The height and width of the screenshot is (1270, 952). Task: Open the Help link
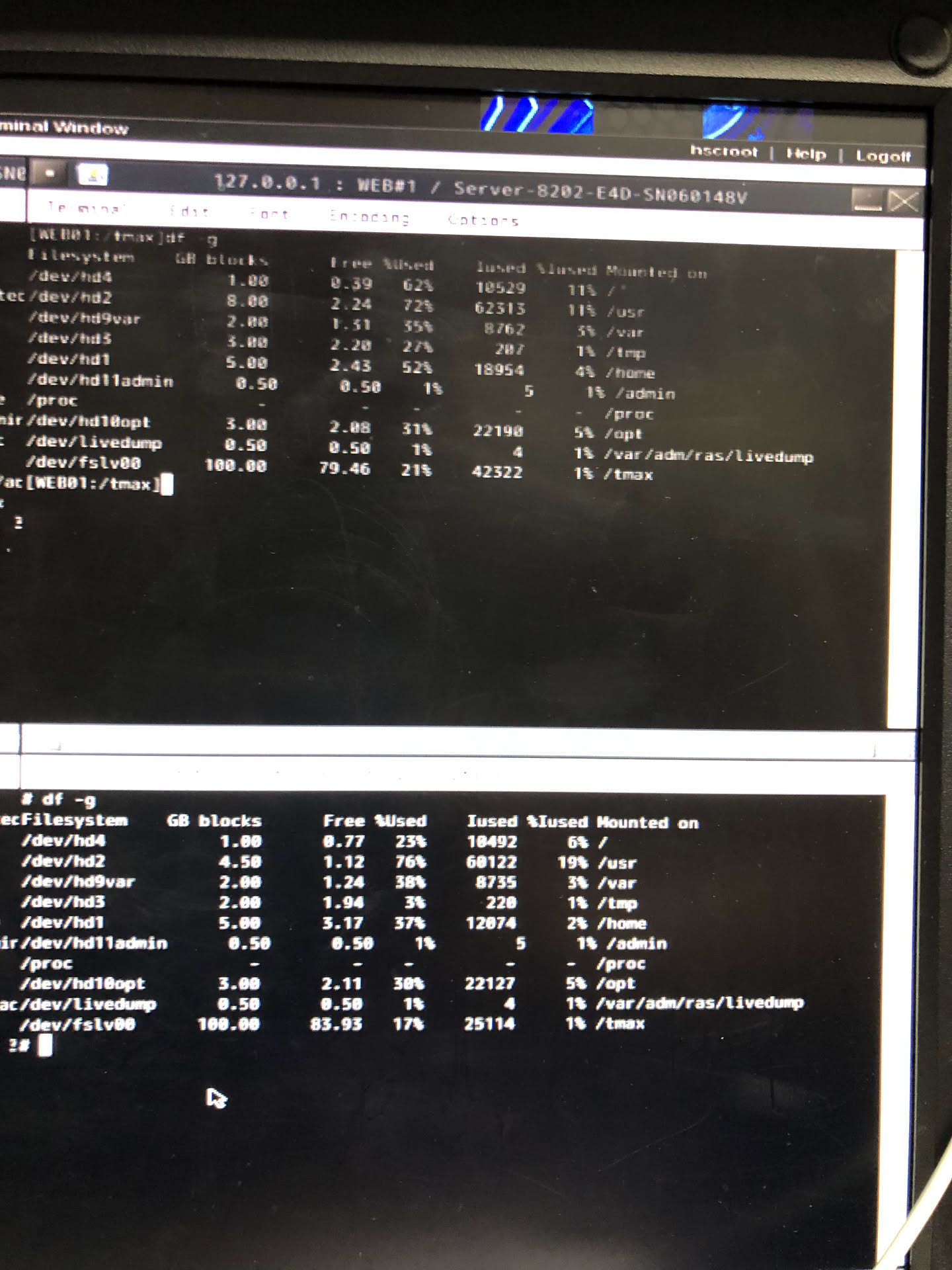[x=806, y=155]
